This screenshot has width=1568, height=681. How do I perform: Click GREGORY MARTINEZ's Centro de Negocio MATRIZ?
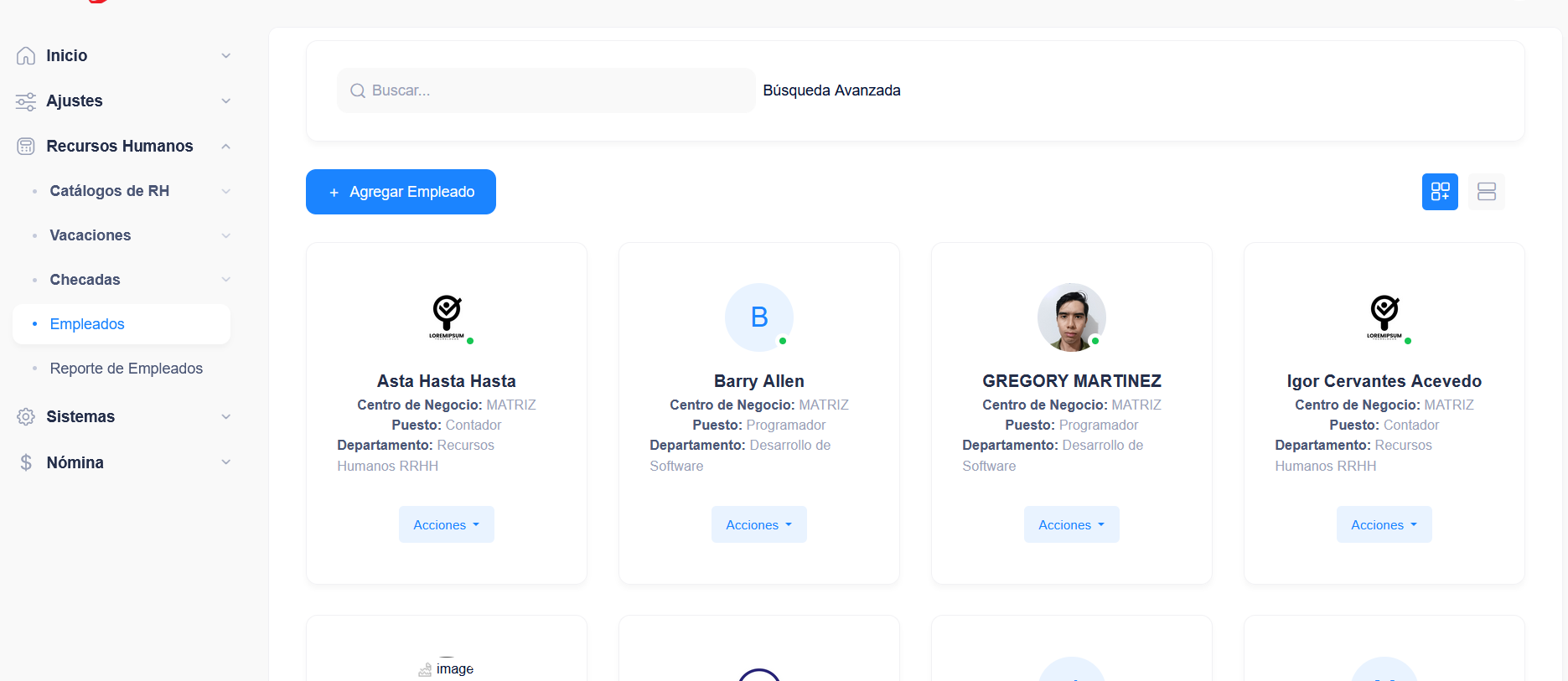[1072, 405]
